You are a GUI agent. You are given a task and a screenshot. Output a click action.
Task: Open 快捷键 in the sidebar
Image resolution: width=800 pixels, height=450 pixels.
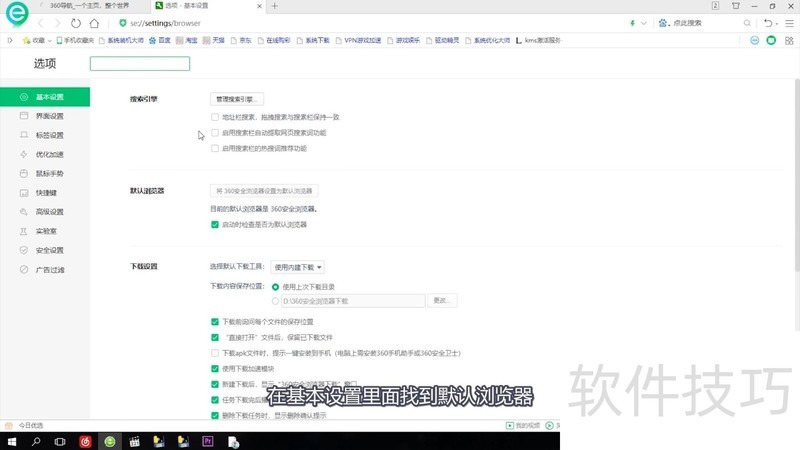click(x=45, y=193)
